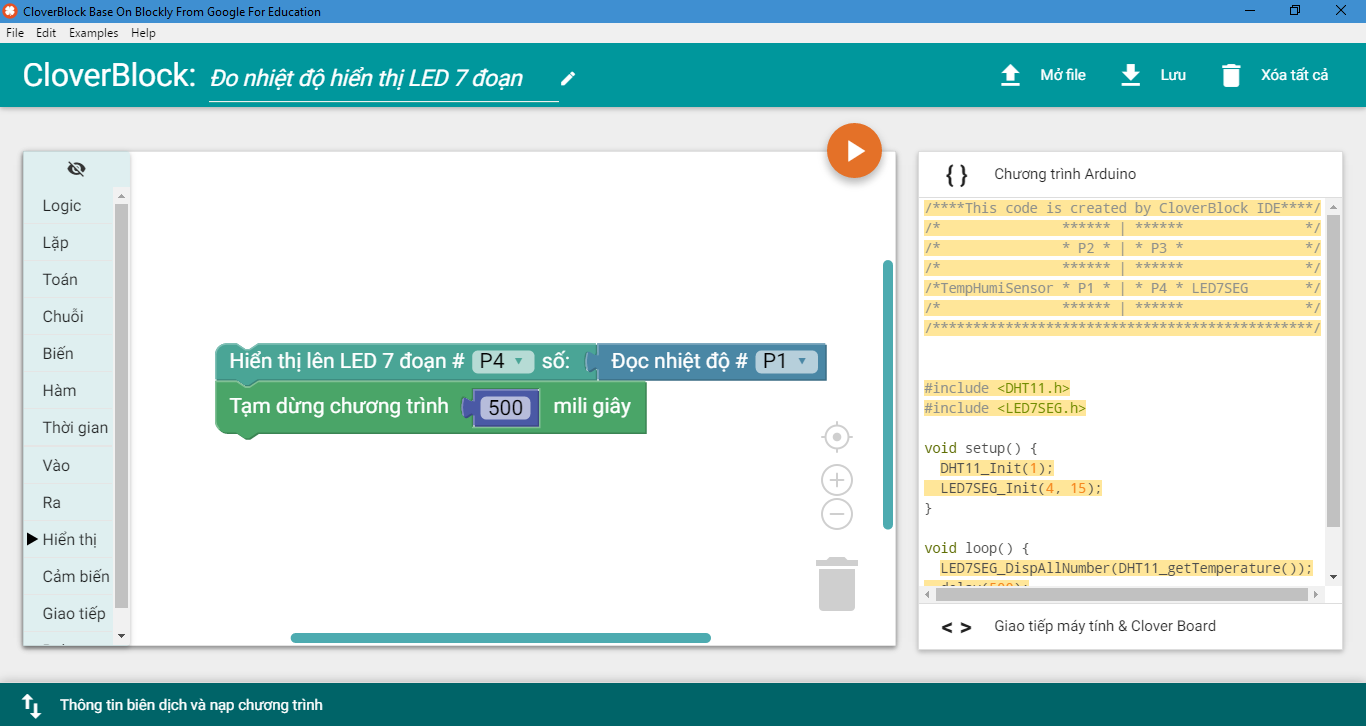The height and width of the screenshot is (726, 1366).
Task: Select the Giao tiếp block category
Action: click(x=69, y=614)
